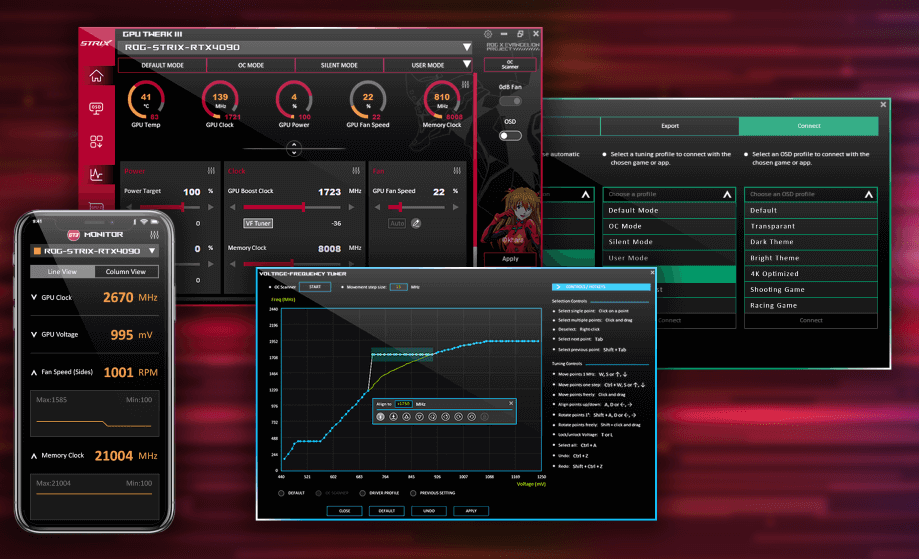Click sixth icon in Align-to floating toolbar
Screen dimensions: 919x559
click(x=445, y=417)
